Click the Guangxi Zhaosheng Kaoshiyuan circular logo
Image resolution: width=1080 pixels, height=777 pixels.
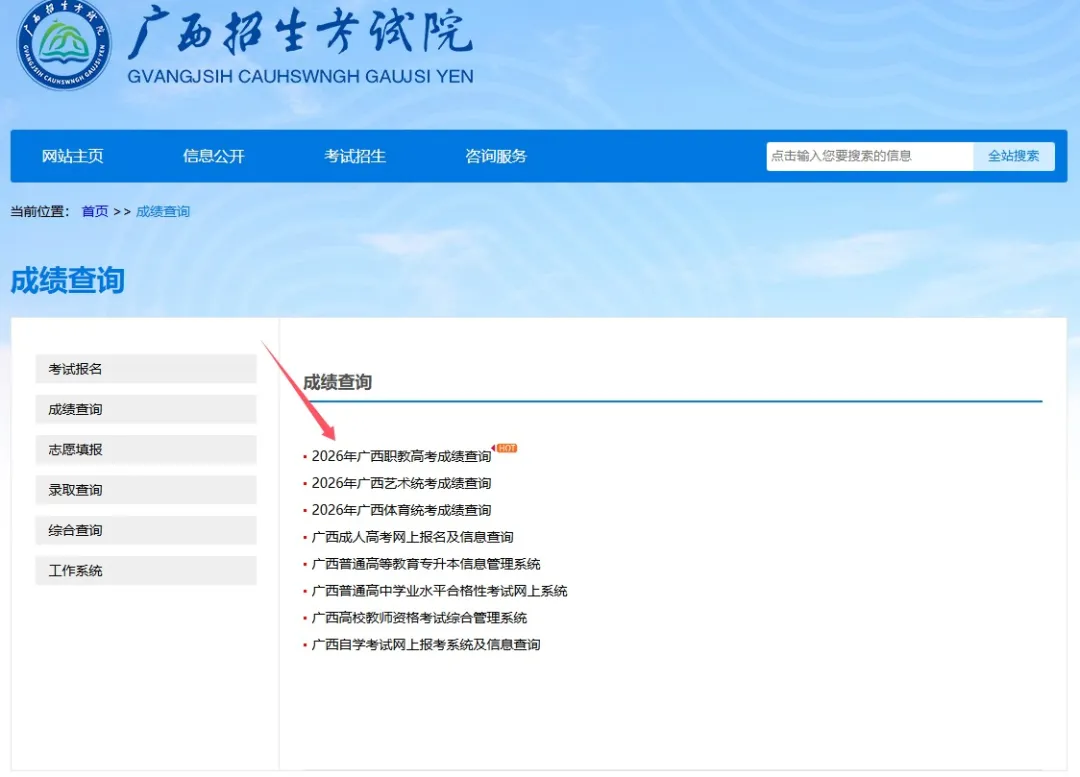coord(64,44)
